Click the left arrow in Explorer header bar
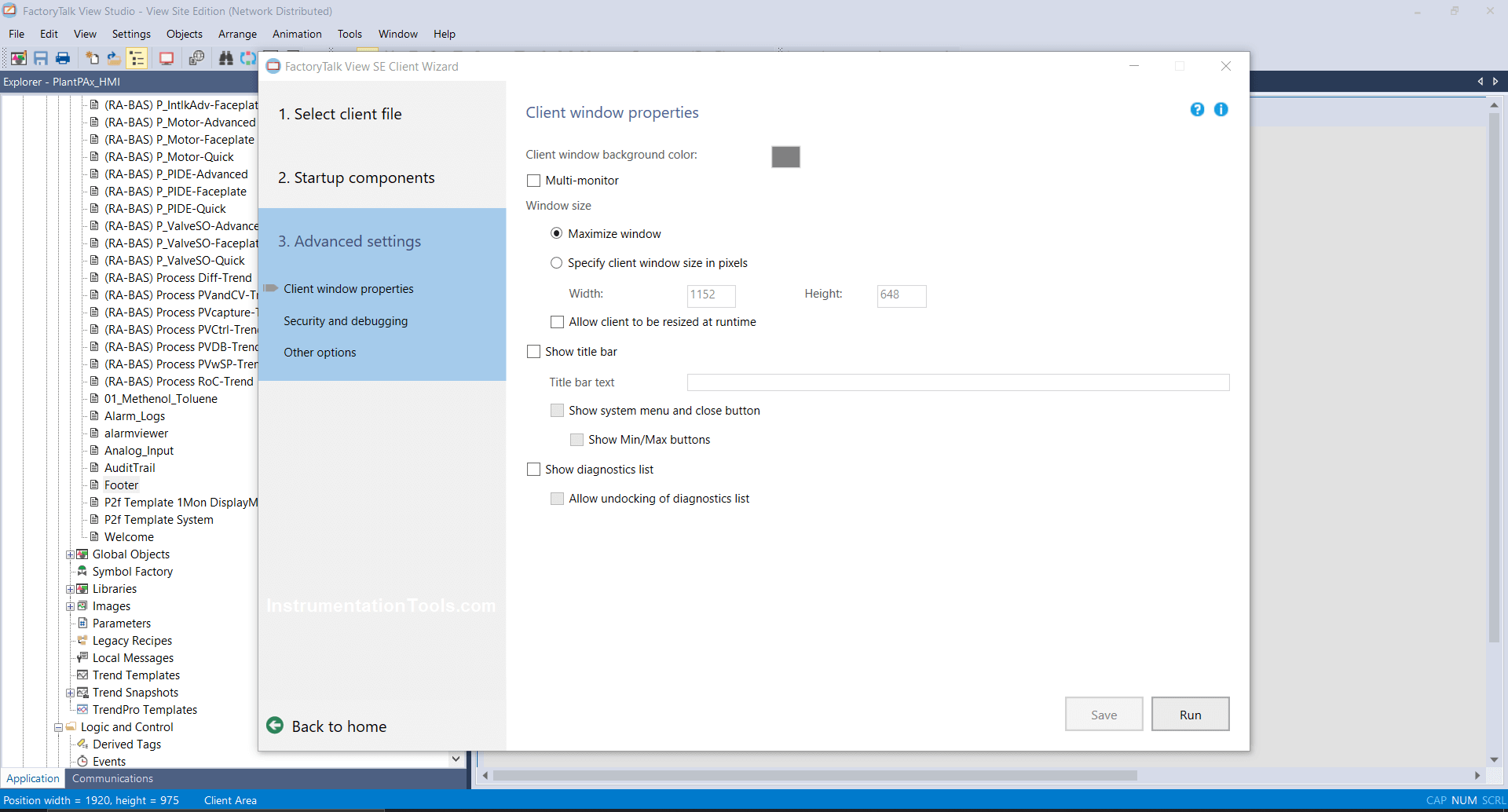The width and height of the screenshot is (1508, 812). (x=1481, y=82)
